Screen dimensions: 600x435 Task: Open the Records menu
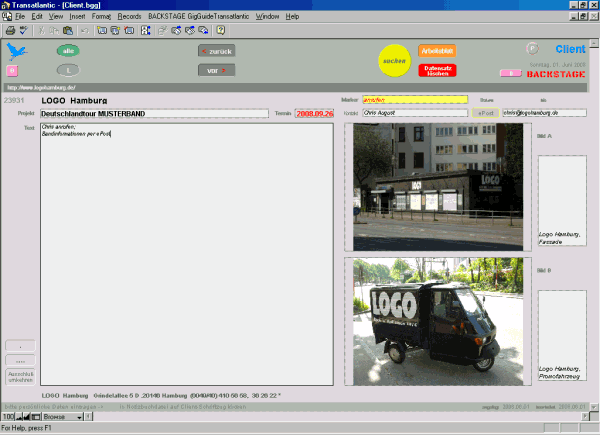click(129, 16)
